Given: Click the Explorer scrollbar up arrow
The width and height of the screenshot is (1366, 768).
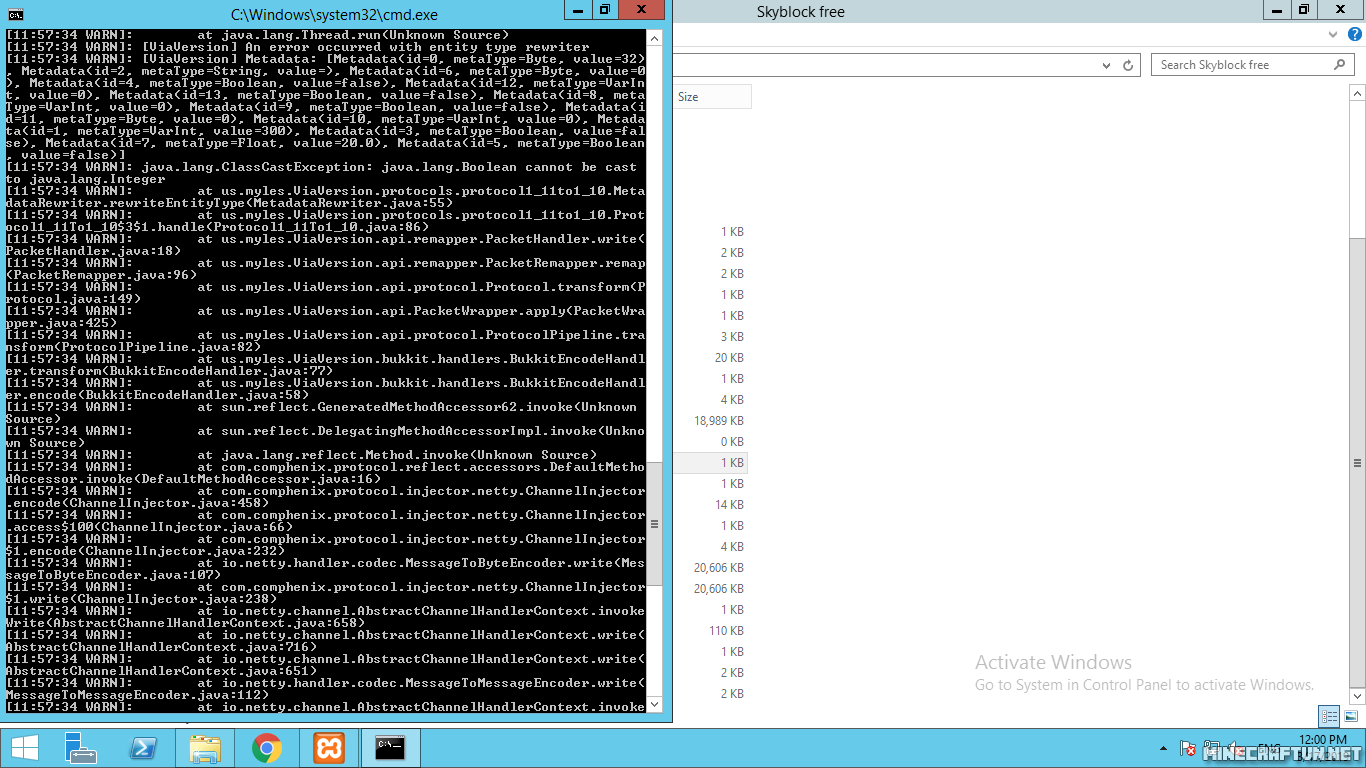Looking at the screenshot, I should (x=1358, y=93).
